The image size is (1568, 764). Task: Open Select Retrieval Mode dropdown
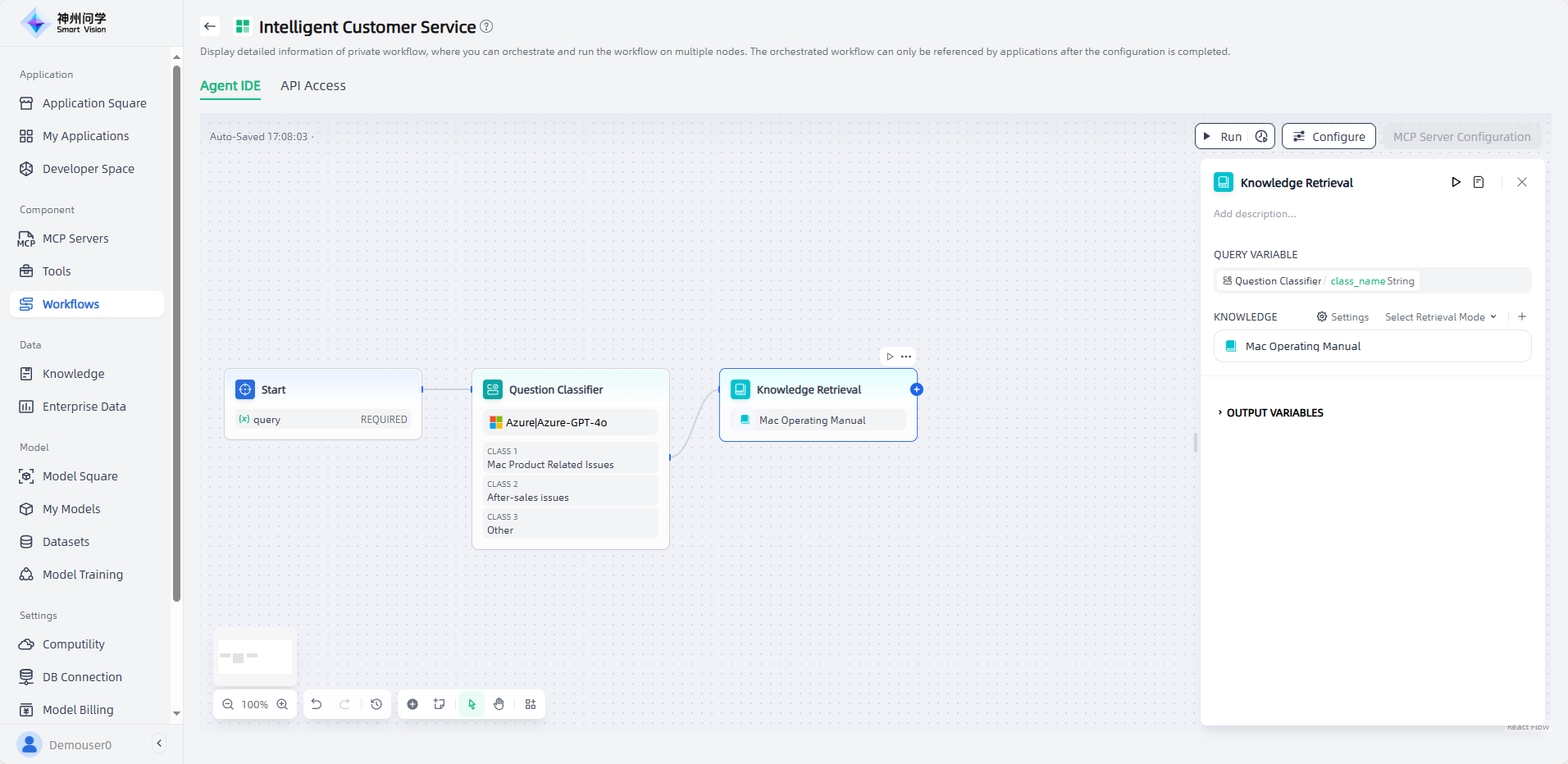[1440, 317]
